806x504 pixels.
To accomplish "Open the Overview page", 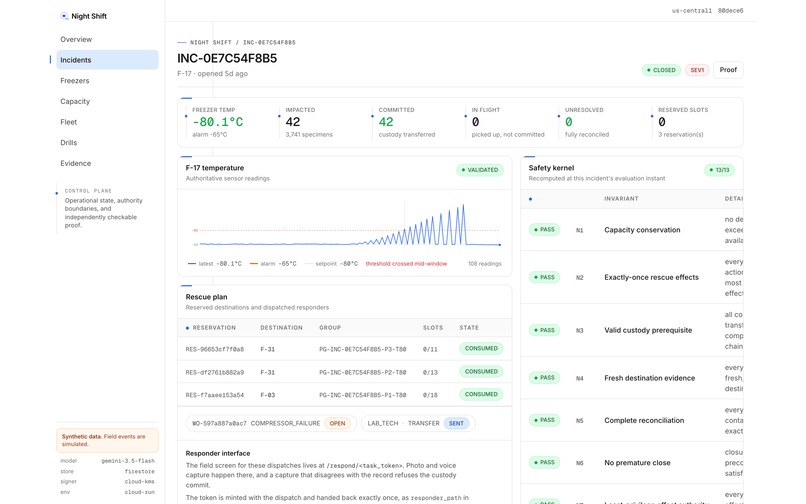I will pos(76,39).
